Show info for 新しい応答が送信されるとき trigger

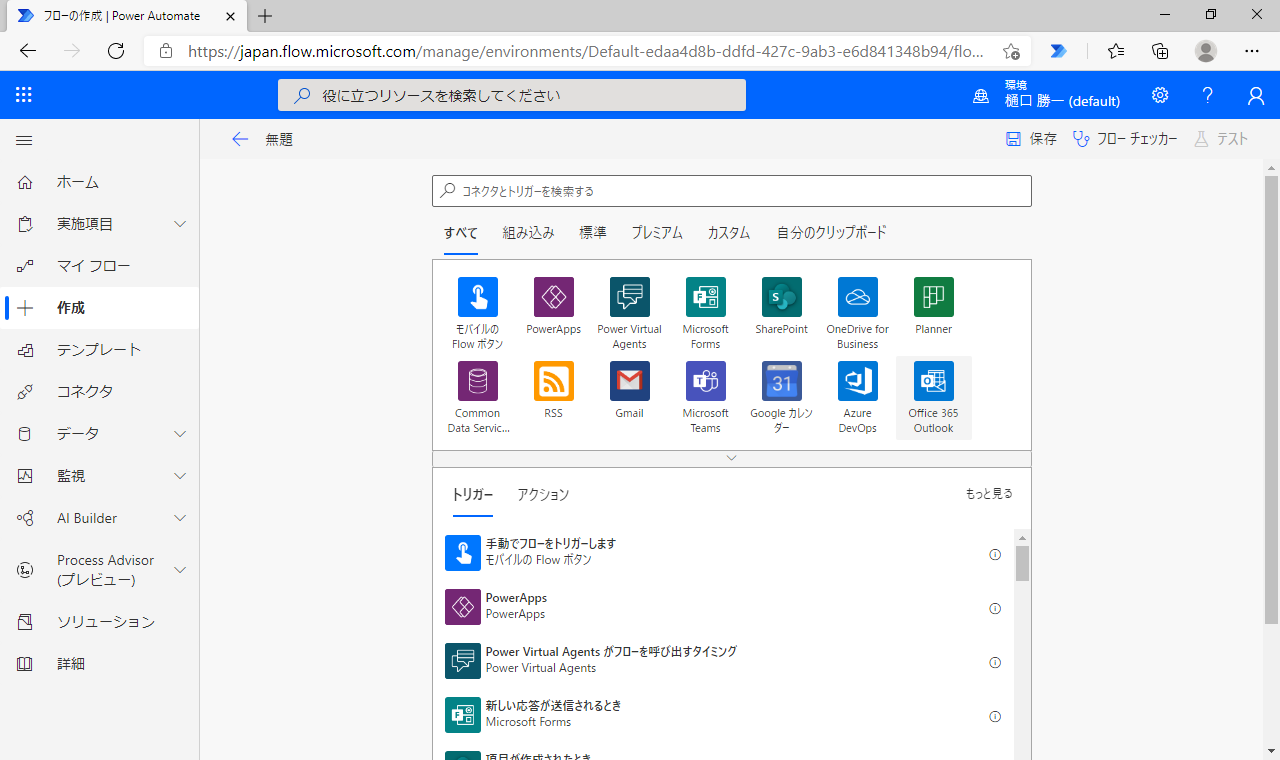pos(995,716)
